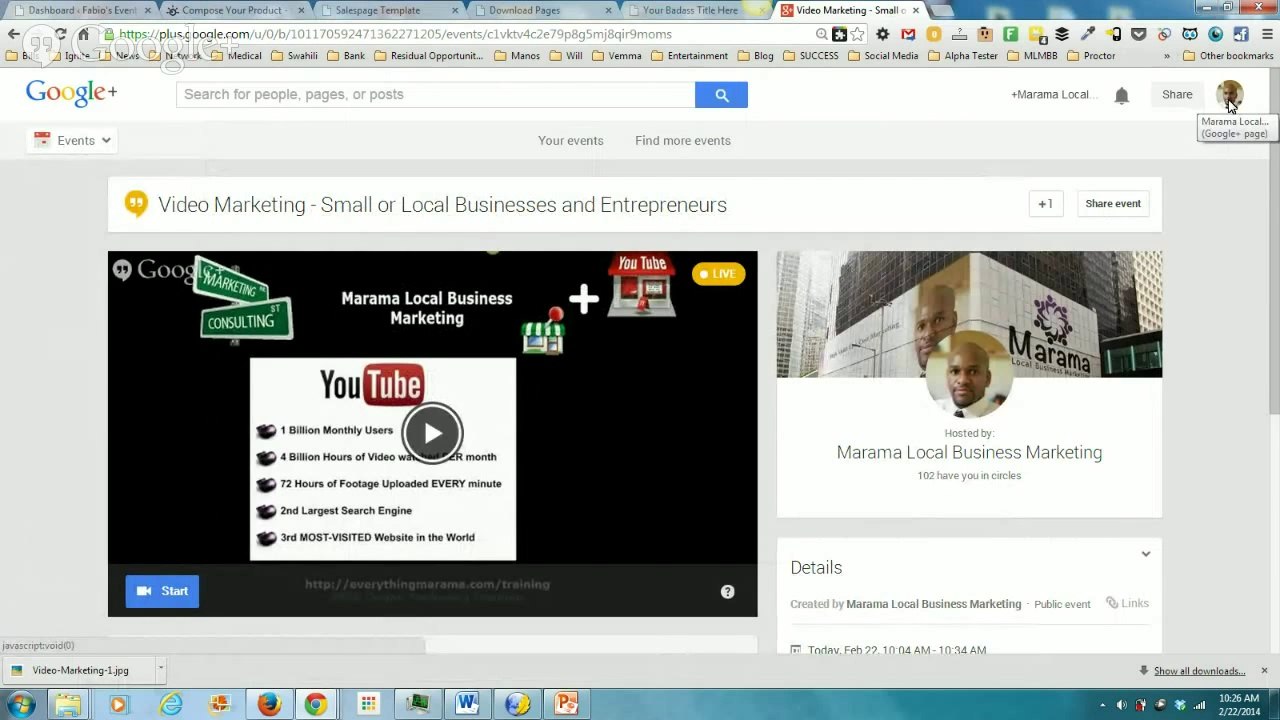Click the eyedropper color picker extension
This screenshot has height=720, width=1280.
[x=1088, y=34]
